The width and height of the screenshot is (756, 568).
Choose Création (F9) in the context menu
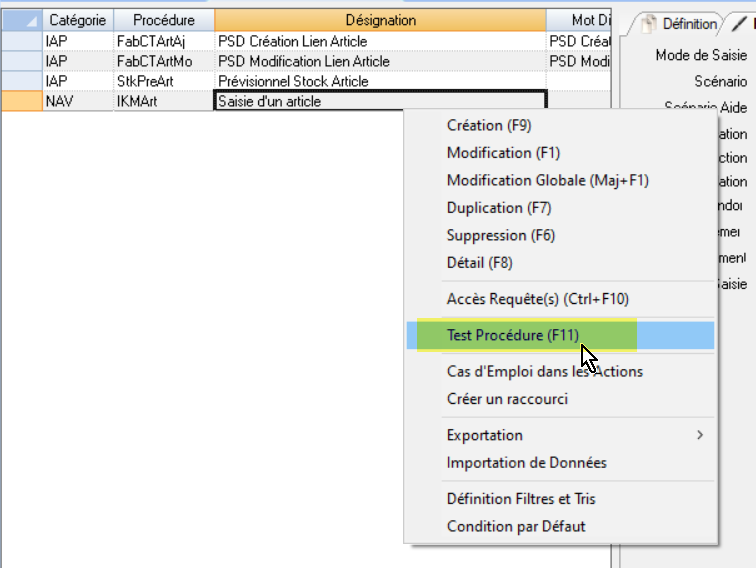(489, 125)
